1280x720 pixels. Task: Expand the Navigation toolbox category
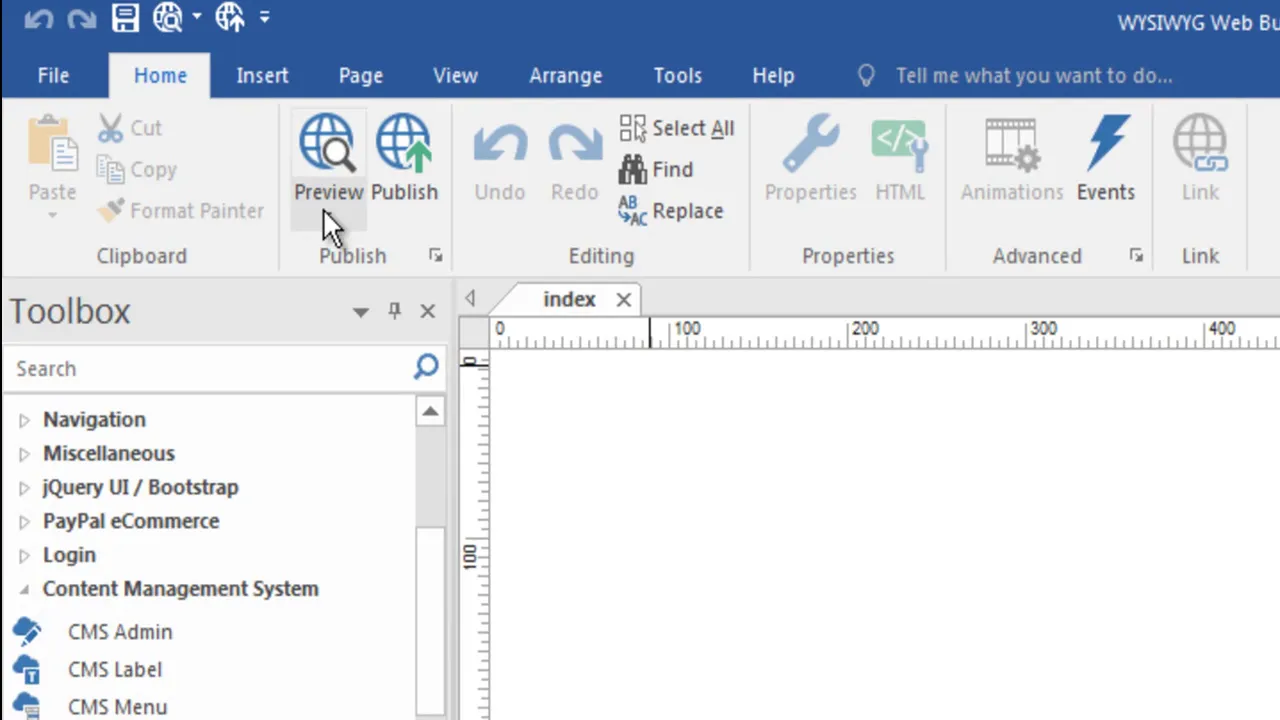(25, 420)
